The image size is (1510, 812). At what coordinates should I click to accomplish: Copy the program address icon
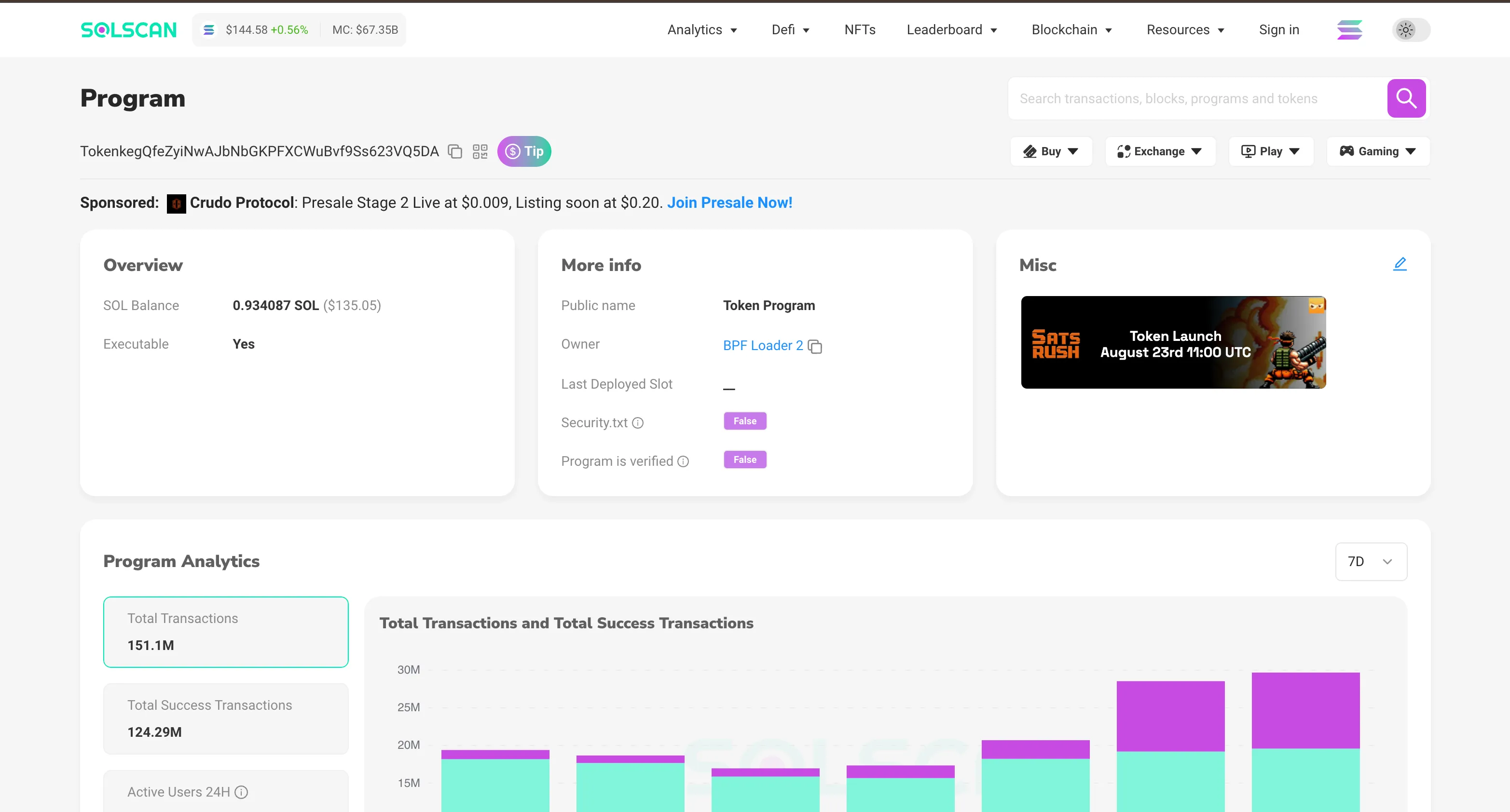pyautogui.click(x=455, y=152)
